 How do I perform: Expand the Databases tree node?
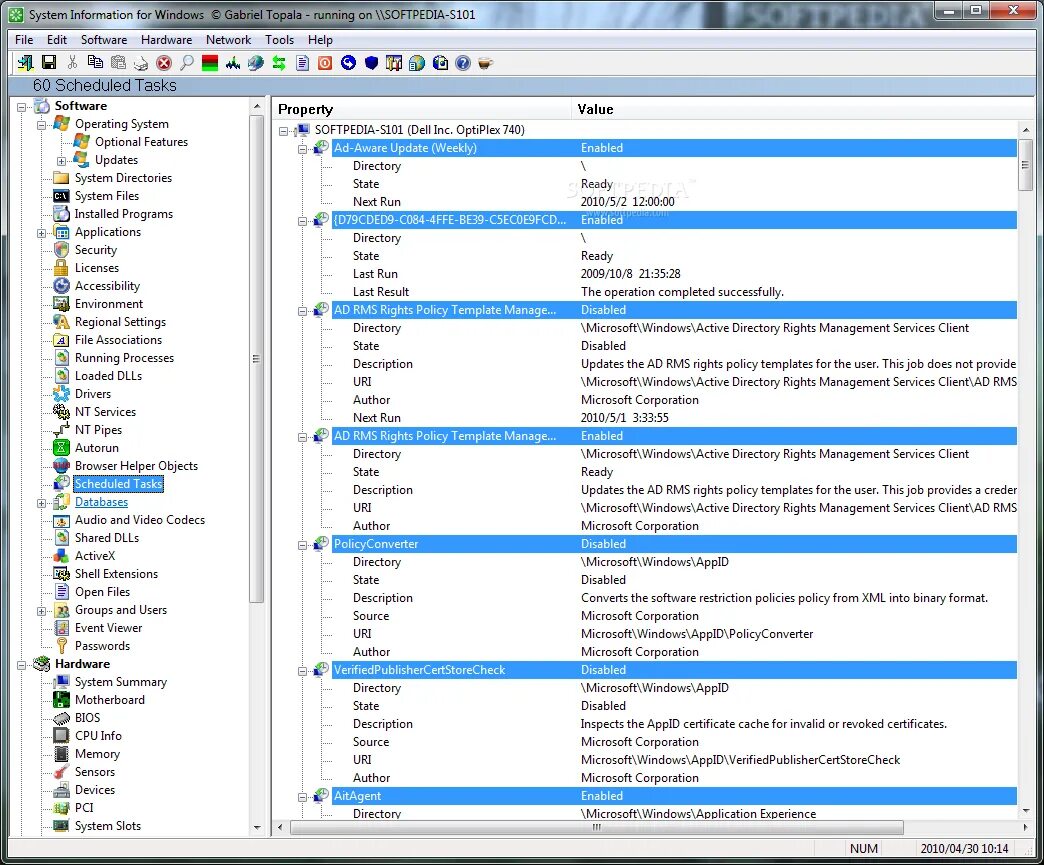pos(41,503)
